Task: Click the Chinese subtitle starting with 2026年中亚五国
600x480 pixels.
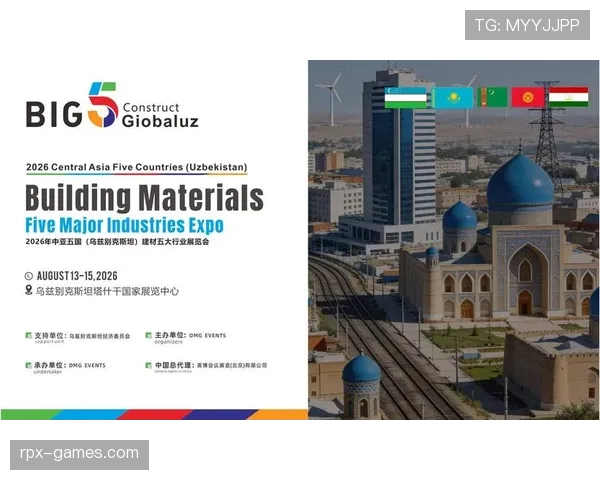Action: (x=117, y=242)
